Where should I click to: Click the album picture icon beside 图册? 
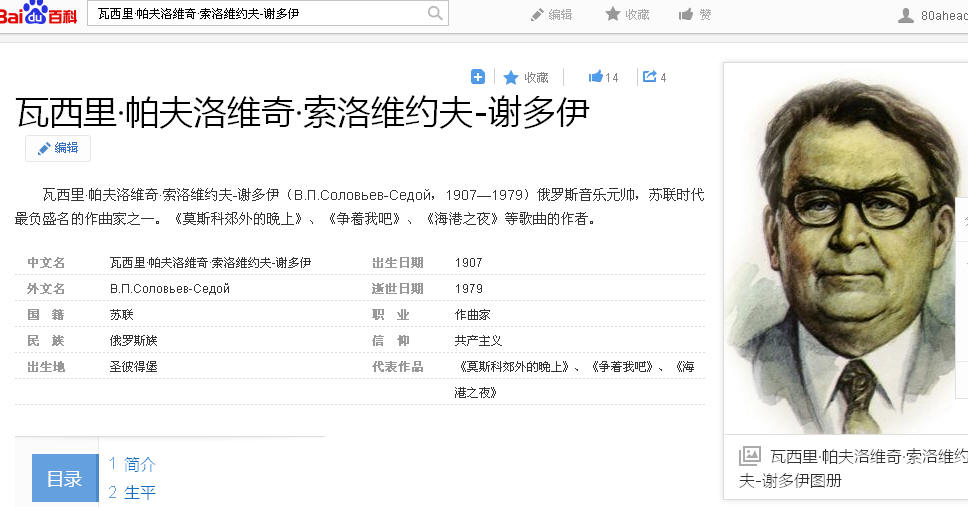pos(749,456)
